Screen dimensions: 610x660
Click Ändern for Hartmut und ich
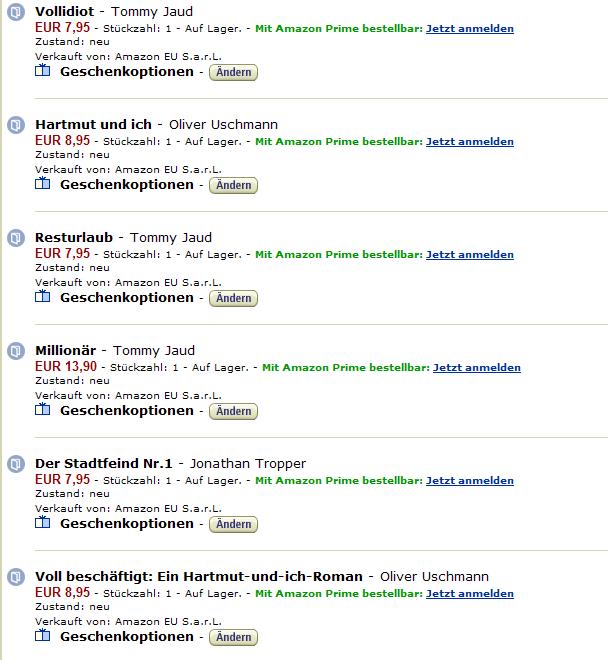(x=233, y=185)
